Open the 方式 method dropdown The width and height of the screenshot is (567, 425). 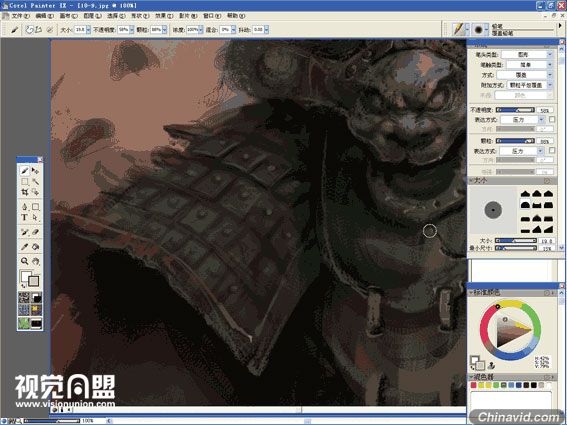tap(525, 75)
